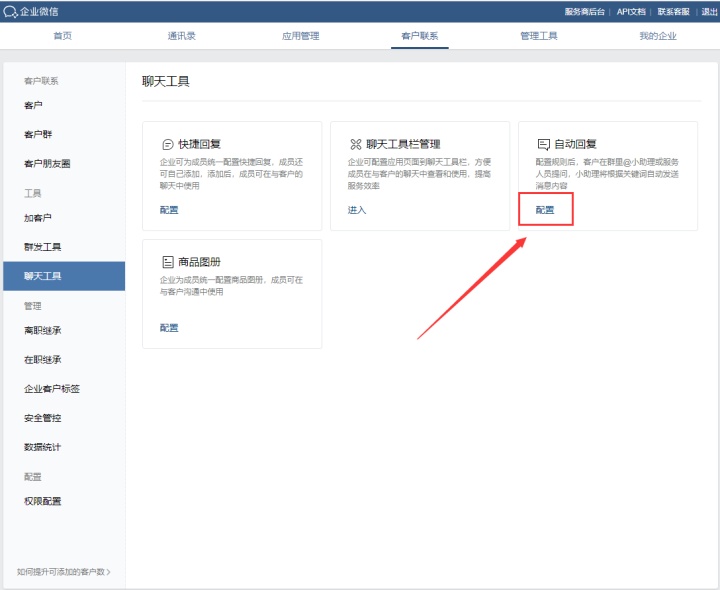Screen dimensions: 720x590
Task: Open the 我的企业 tab
Action: pos(658,36)
